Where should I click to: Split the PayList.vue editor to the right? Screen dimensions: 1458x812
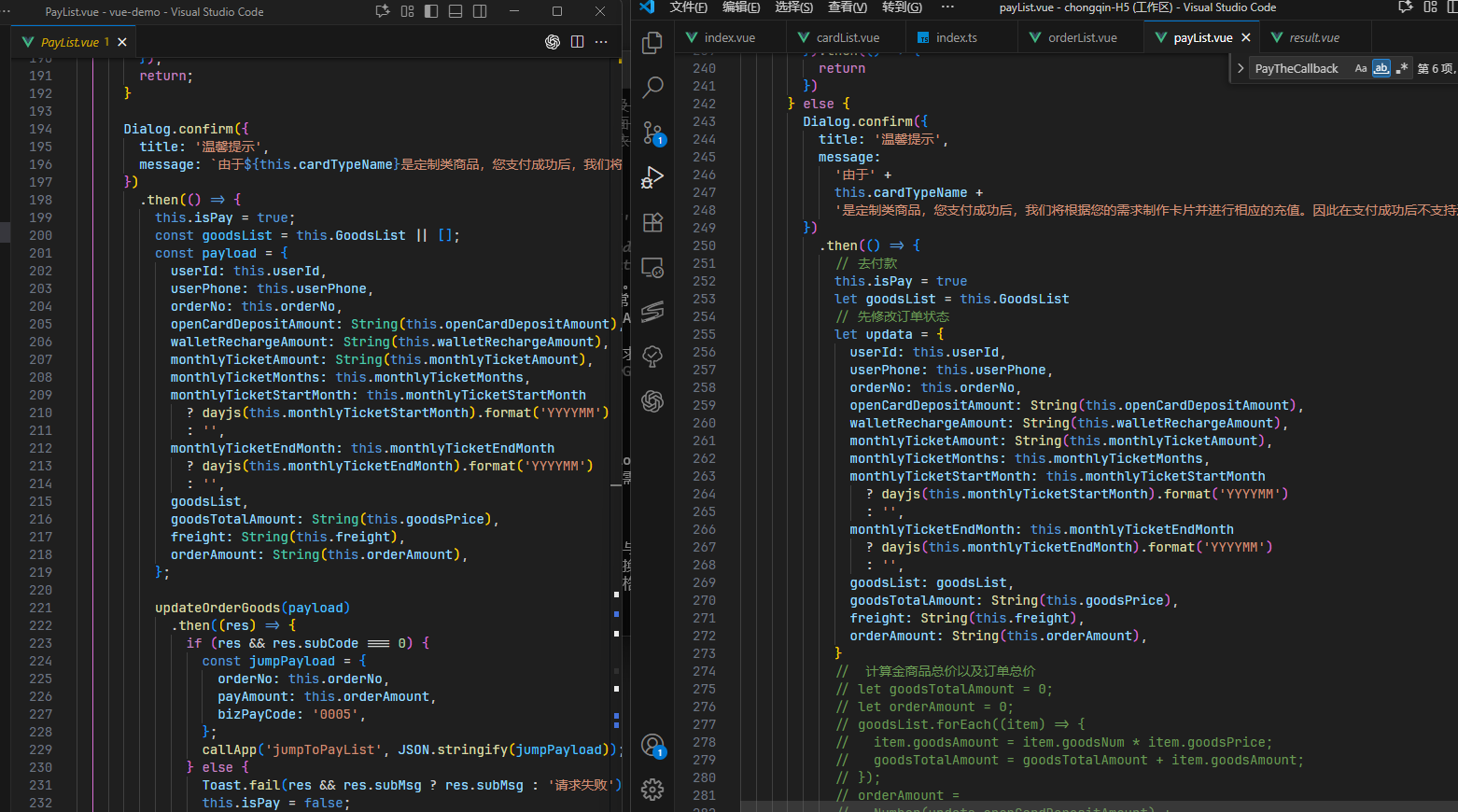click(577, 42)
